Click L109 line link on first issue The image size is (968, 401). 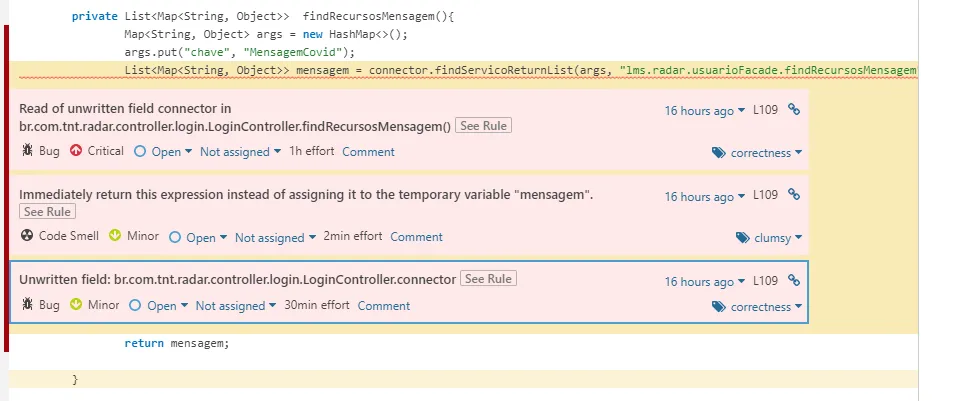765,110
